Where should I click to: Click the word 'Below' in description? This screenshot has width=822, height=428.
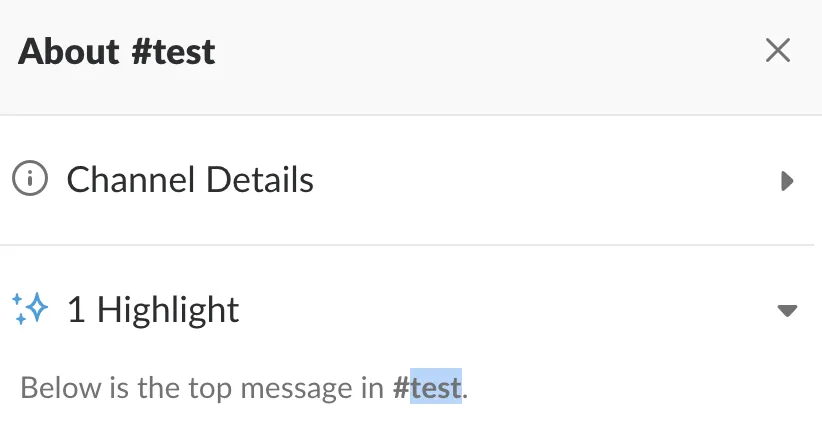(x=46, y=387)
